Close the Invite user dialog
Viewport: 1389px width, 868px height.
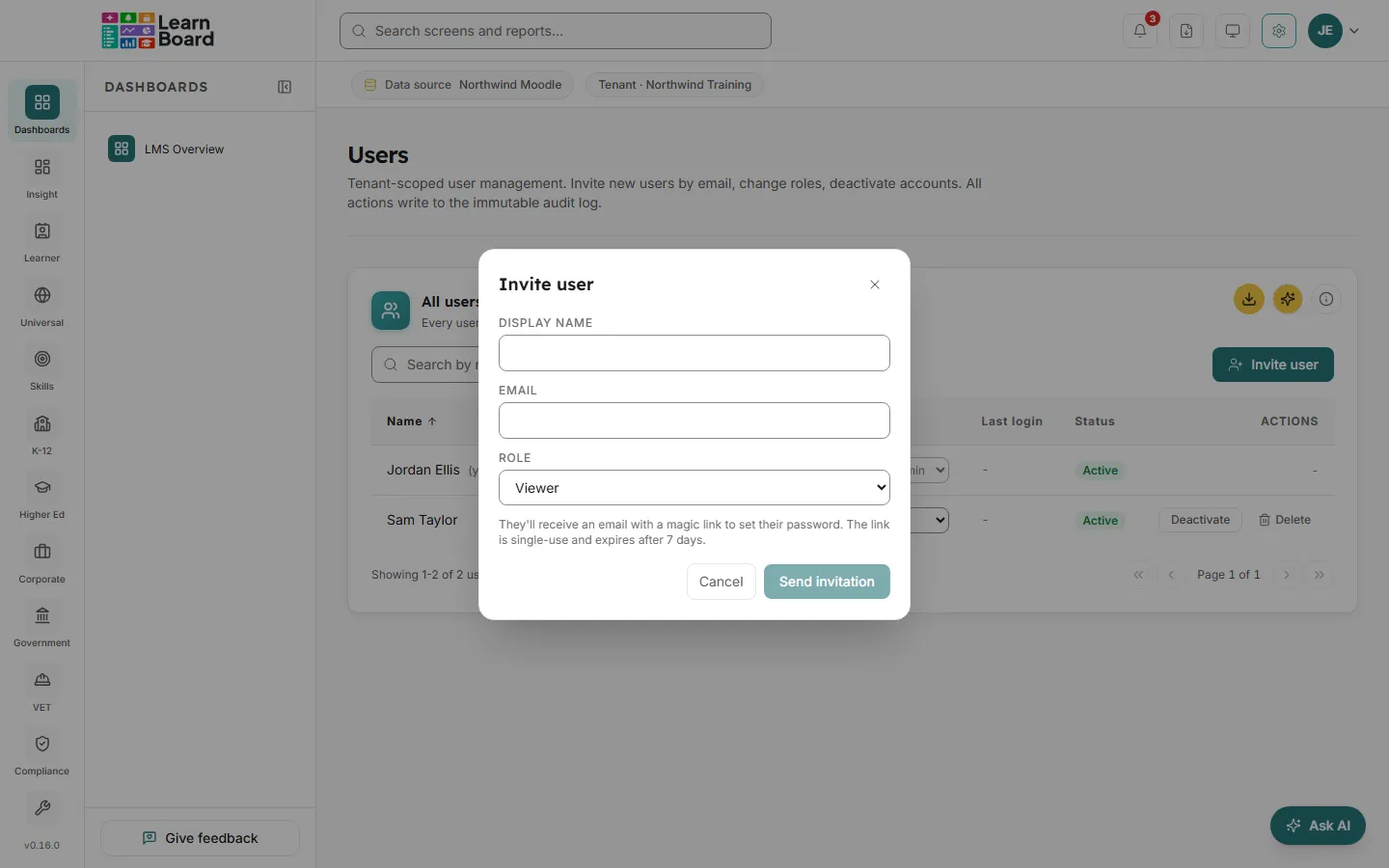875,285
